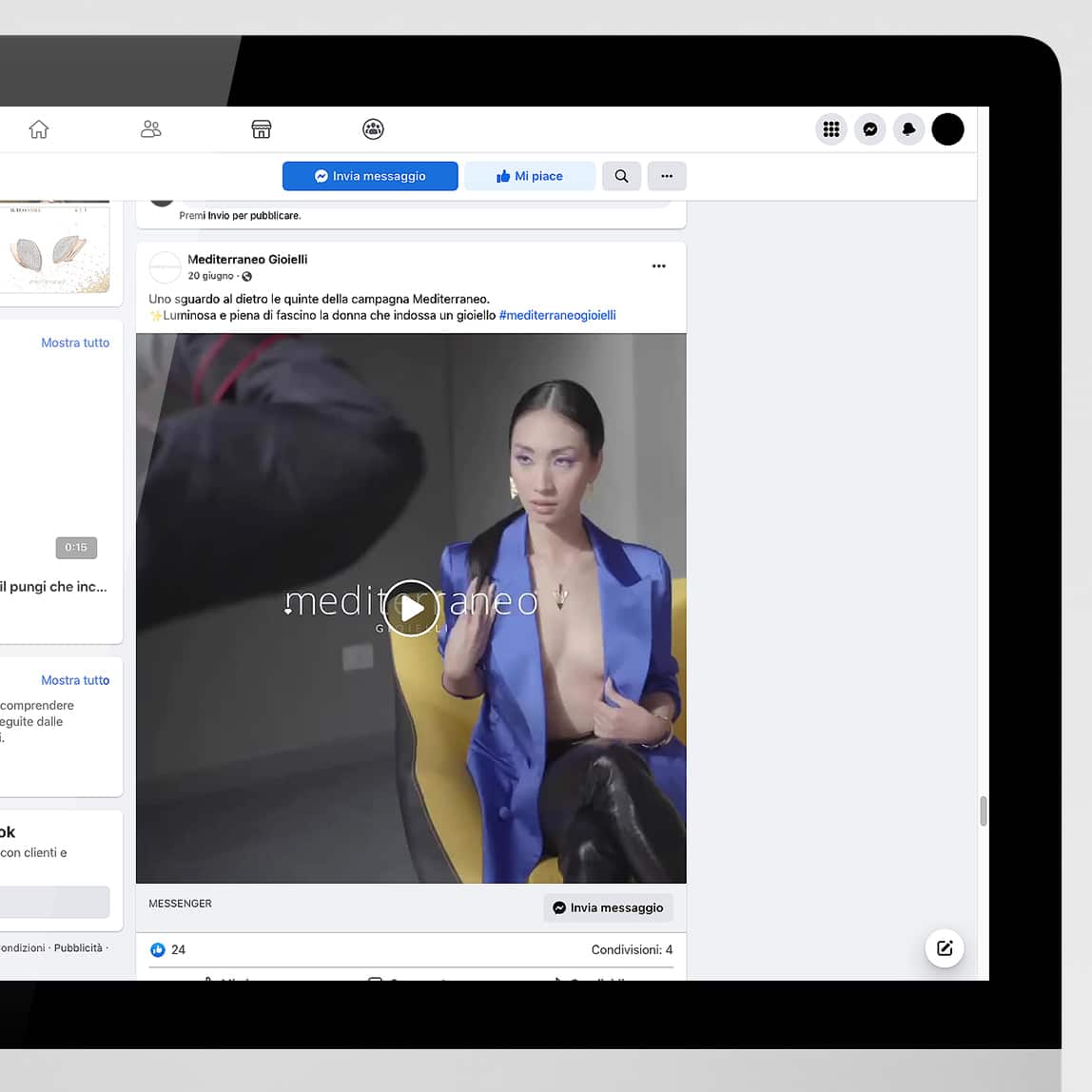The width and height of the screenshot is (1092, 1092).
Task: Go to the Facebook Home icon
Action: click(x=39, y=129)
